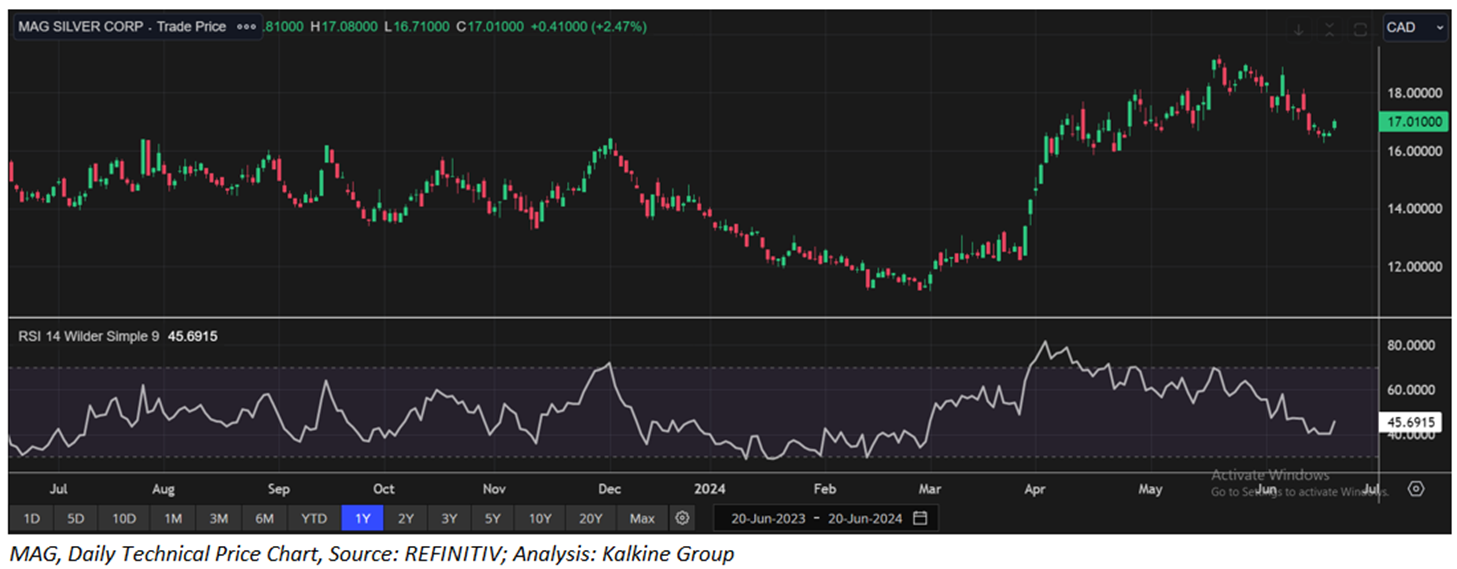Click the 16.00000 price axis label
This screenshot has height=569, width=1457.
(x=1415, y=151)
